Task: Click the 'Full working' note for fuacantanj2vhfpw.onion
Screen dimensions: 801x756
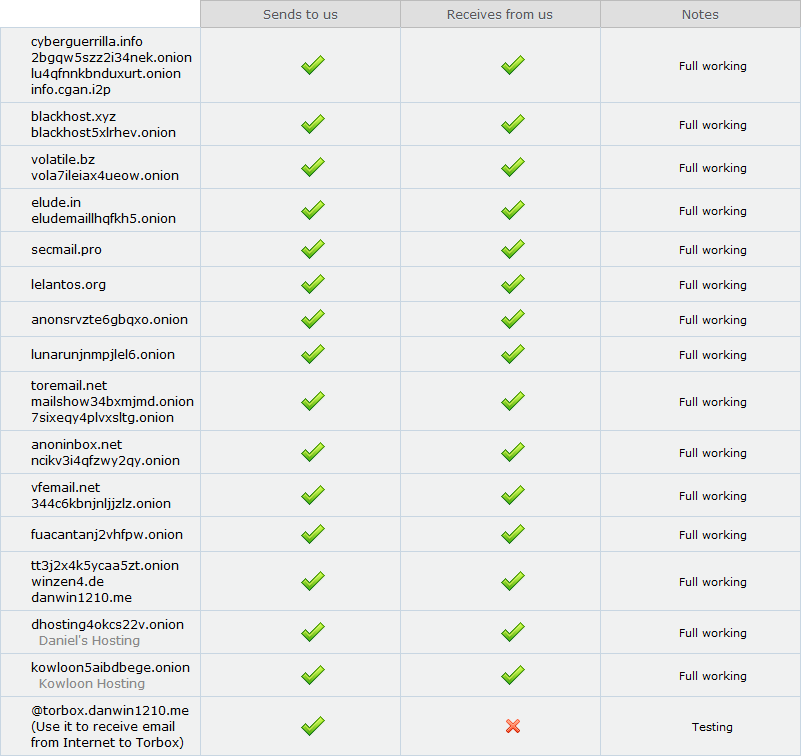Action: pyautogui.click(x=712, y=535)
